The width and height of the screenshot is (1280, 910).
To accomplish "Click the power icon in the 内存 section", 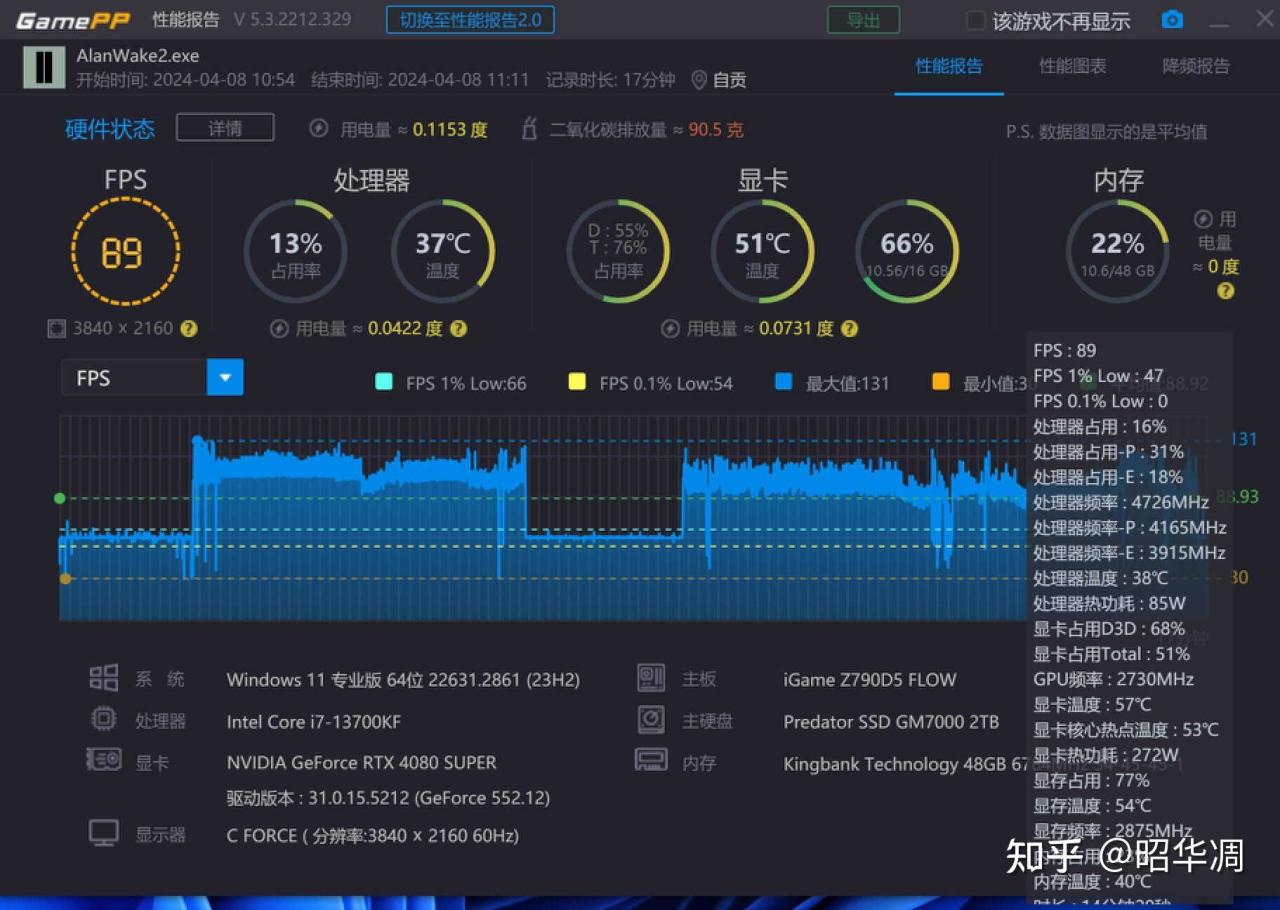I will tap(1203, 219).
